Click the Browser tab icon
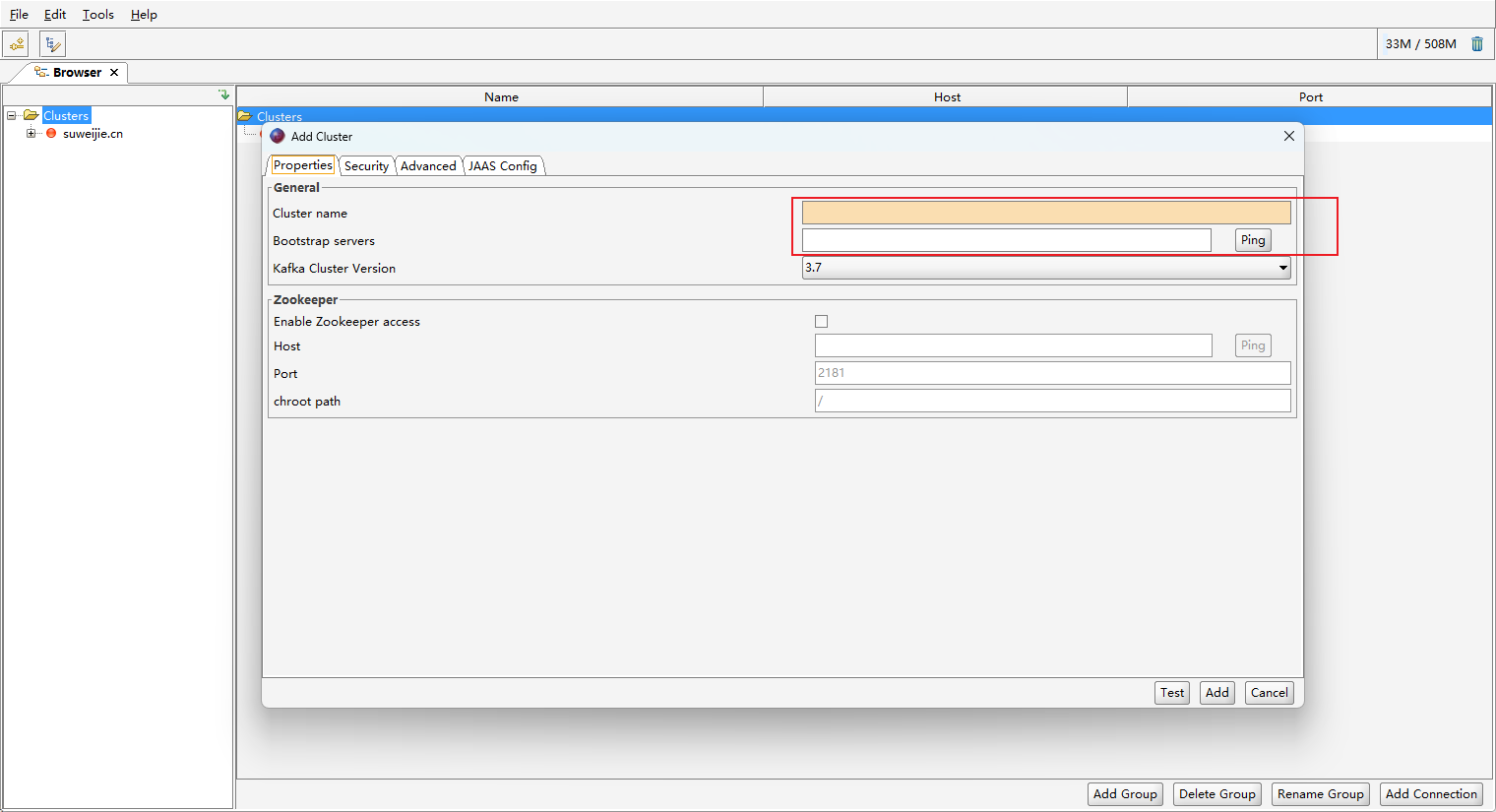Viewport: 1496px width, 812px height. coord(41,72)
